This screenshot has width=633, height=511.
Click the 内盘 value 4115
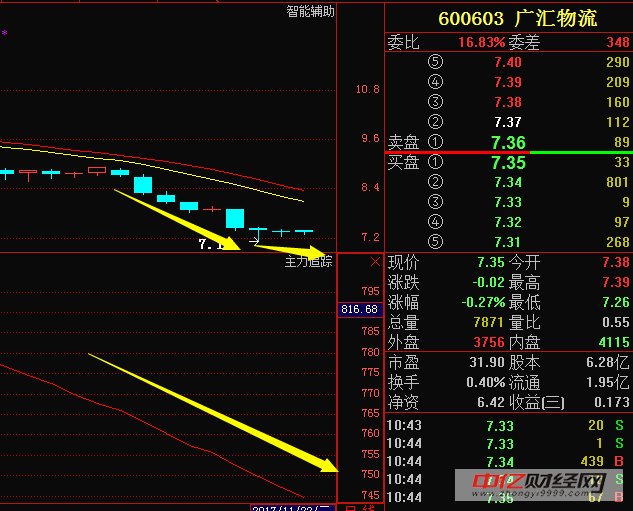point(614,342)
